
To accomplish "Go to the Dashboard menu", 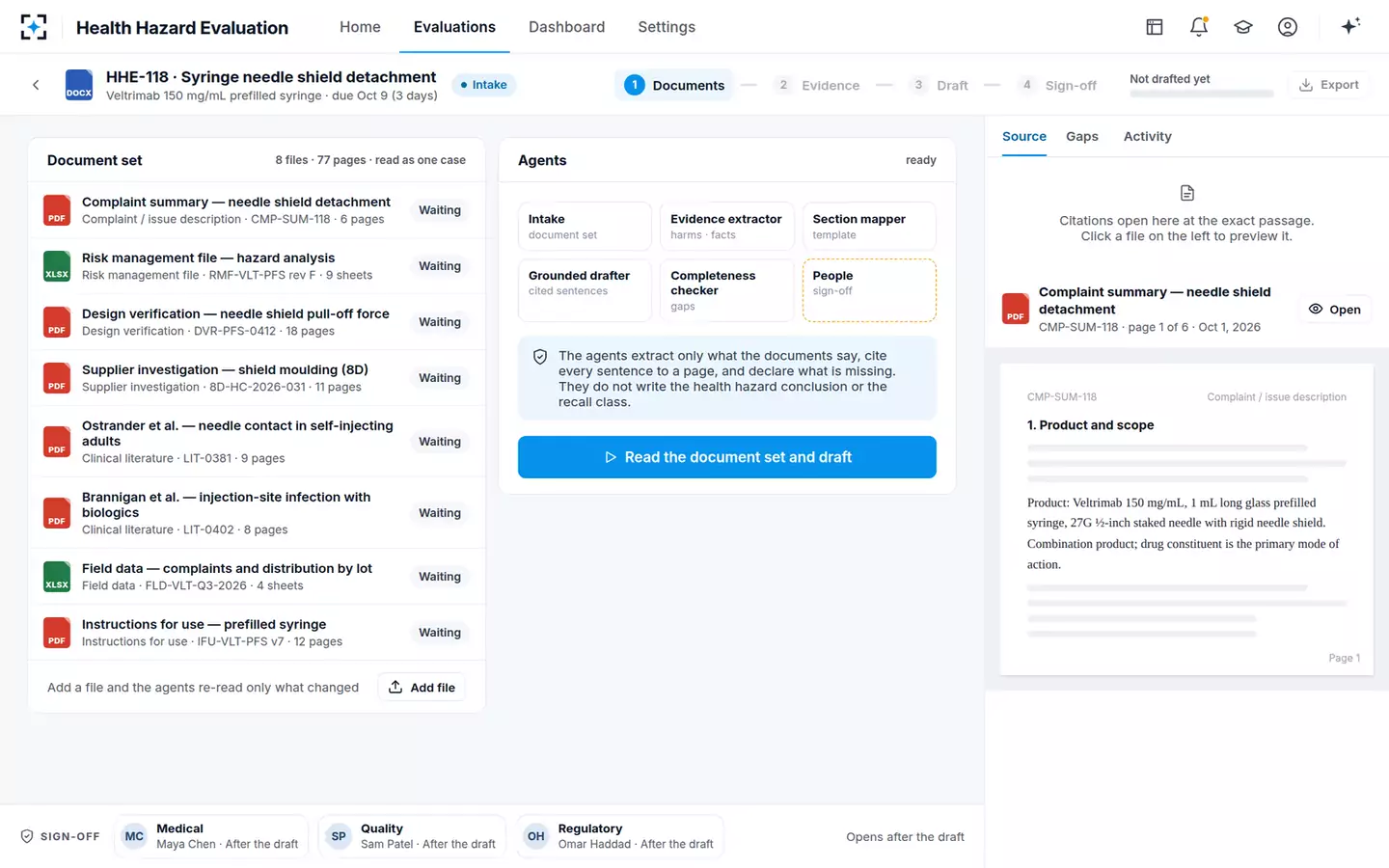I will click(566, 27).
